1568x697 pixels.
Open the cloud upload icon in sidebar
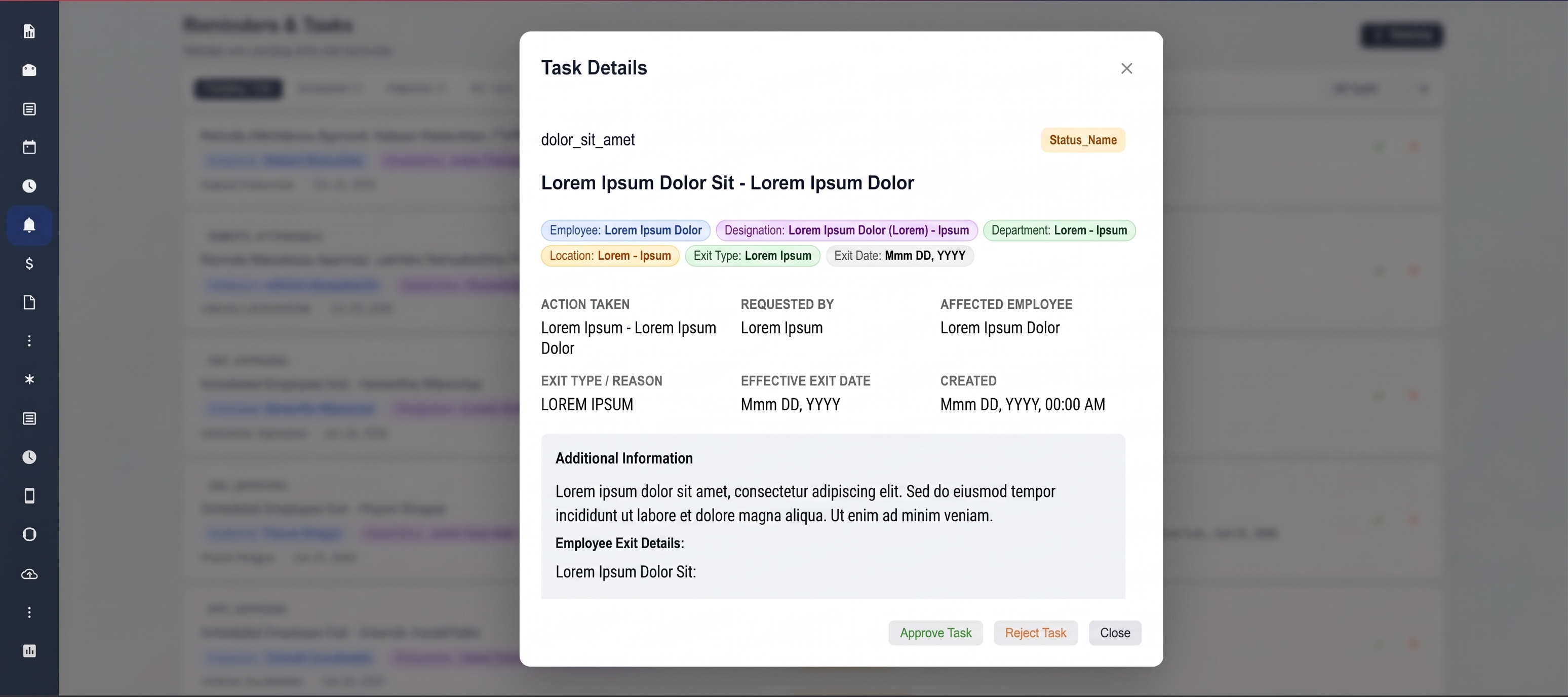tap(29, 574)
